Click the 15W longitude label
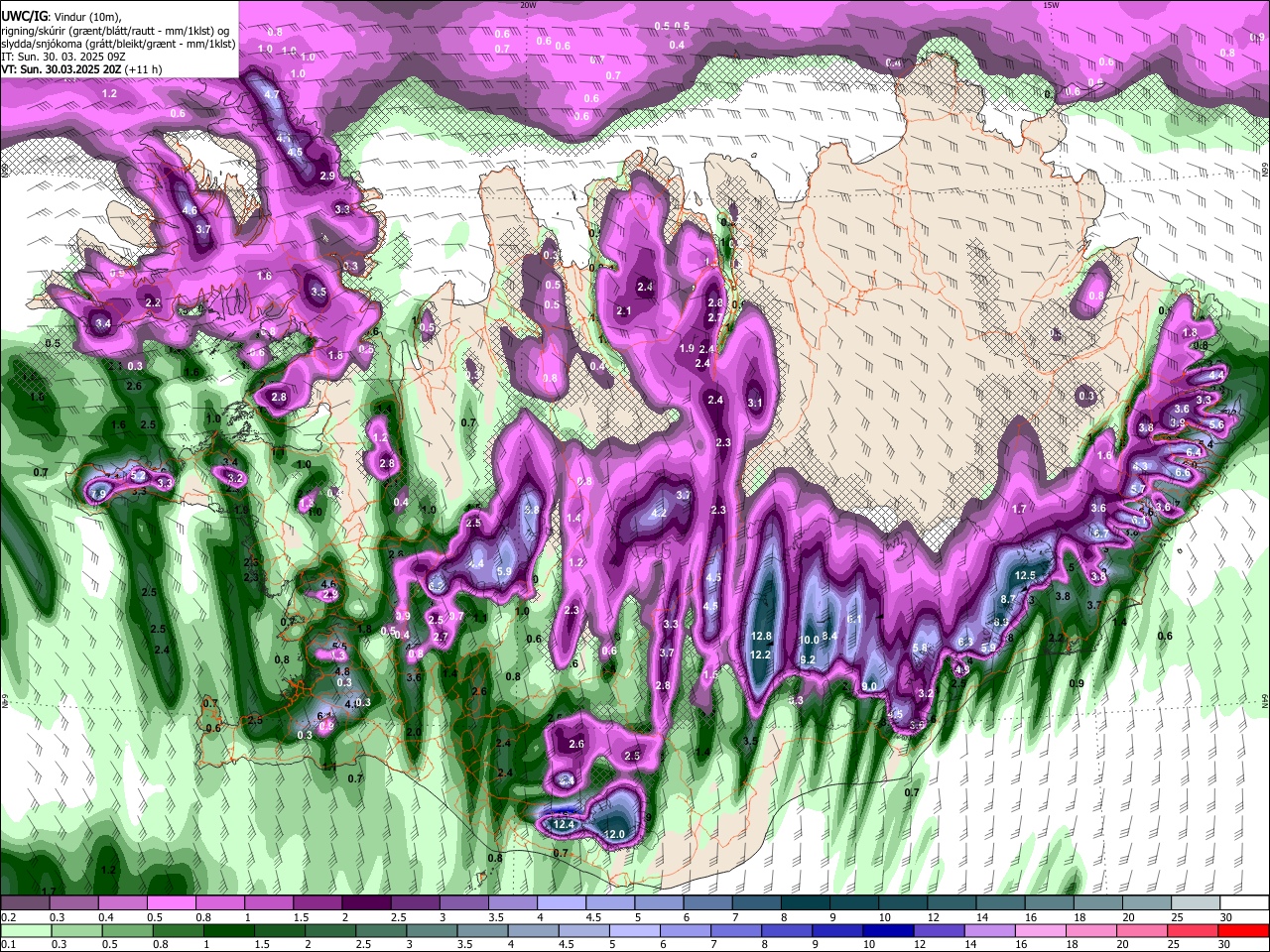This screenshot has width=1270, height=952. (x=1051, y=5)
